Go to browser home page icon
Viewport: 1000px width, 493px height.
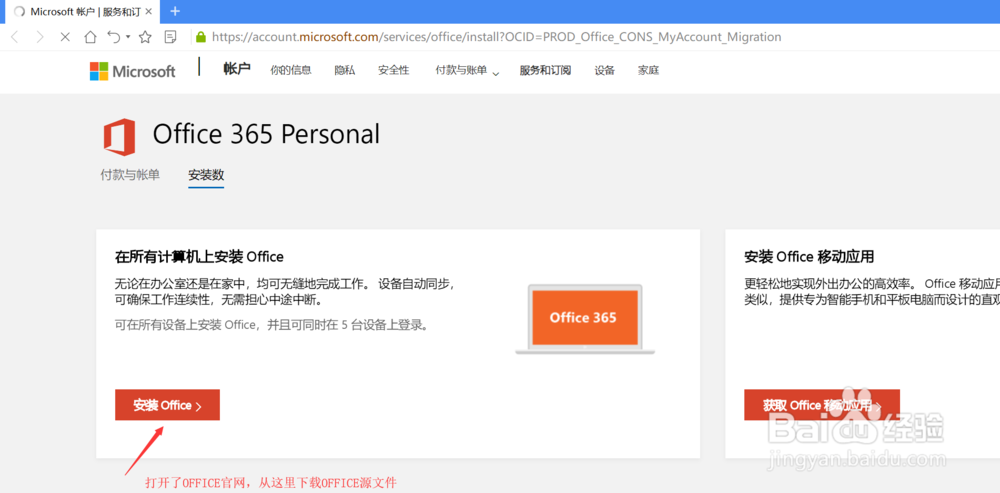(x=90, y=37)
